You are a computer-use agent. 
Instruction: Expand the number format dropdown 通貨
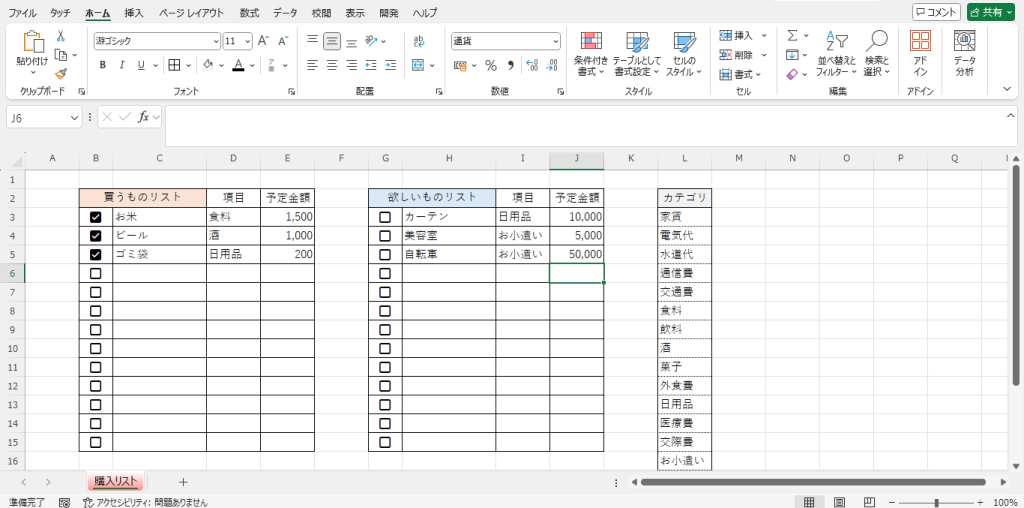point(555,41)
